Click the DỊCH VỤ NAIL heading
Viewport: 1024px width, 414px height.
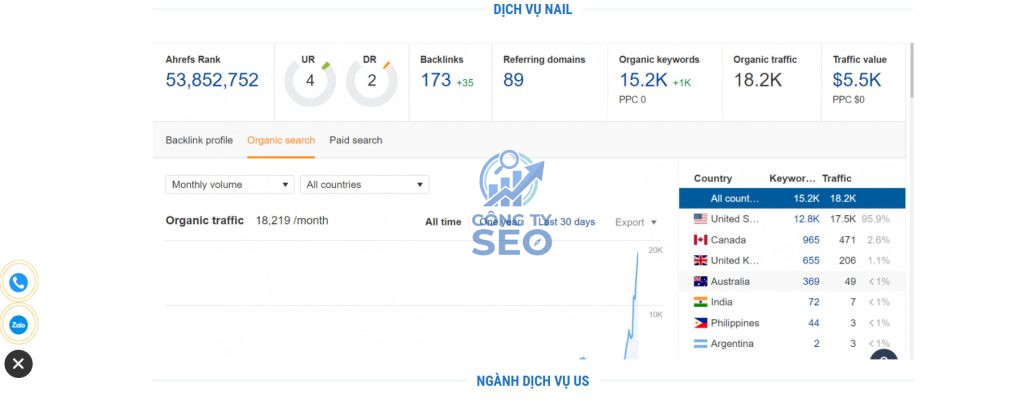532,9
